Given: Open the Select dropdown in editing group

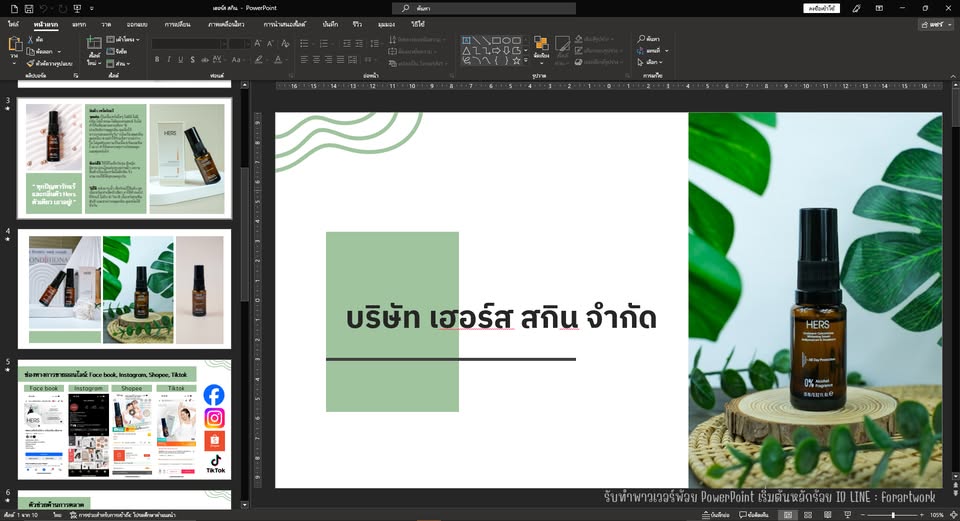Looking at the screenshot, I should (650, 62).
